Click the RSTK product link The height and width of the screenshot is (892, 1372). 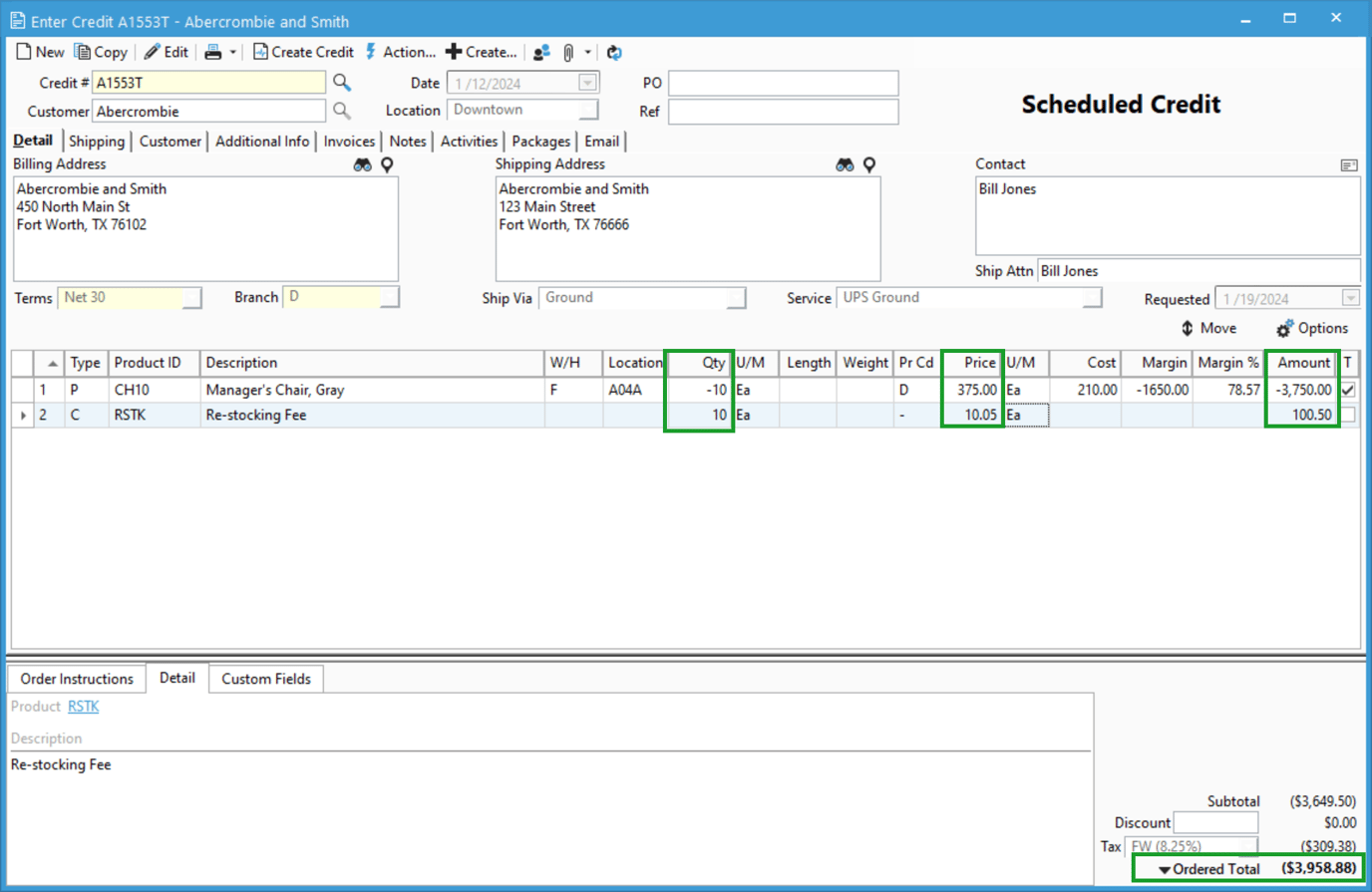point(84,706)
